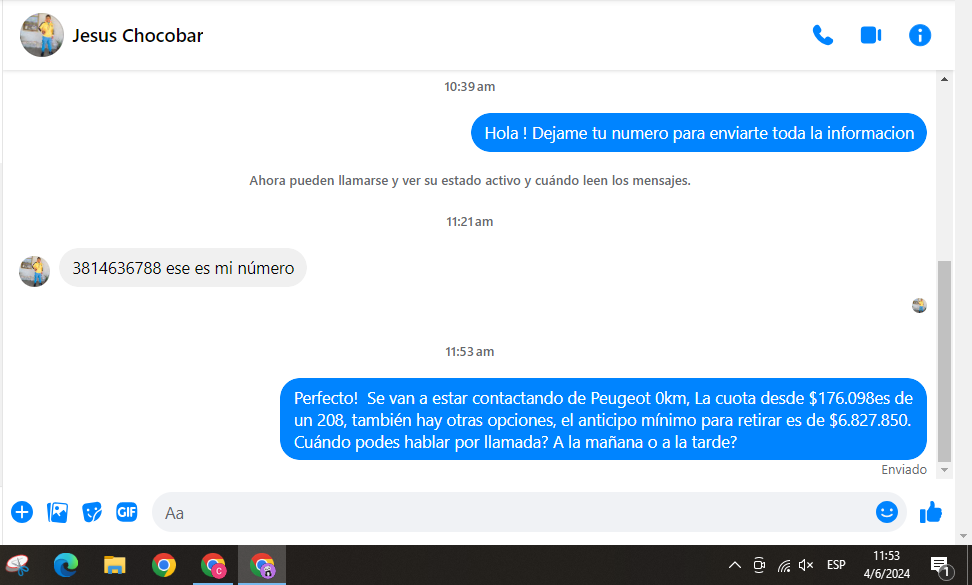The width and height of the screenshot is (972, 585).
Task: Click the chat scrollbar's up arrow
Action: pos(945,79)
